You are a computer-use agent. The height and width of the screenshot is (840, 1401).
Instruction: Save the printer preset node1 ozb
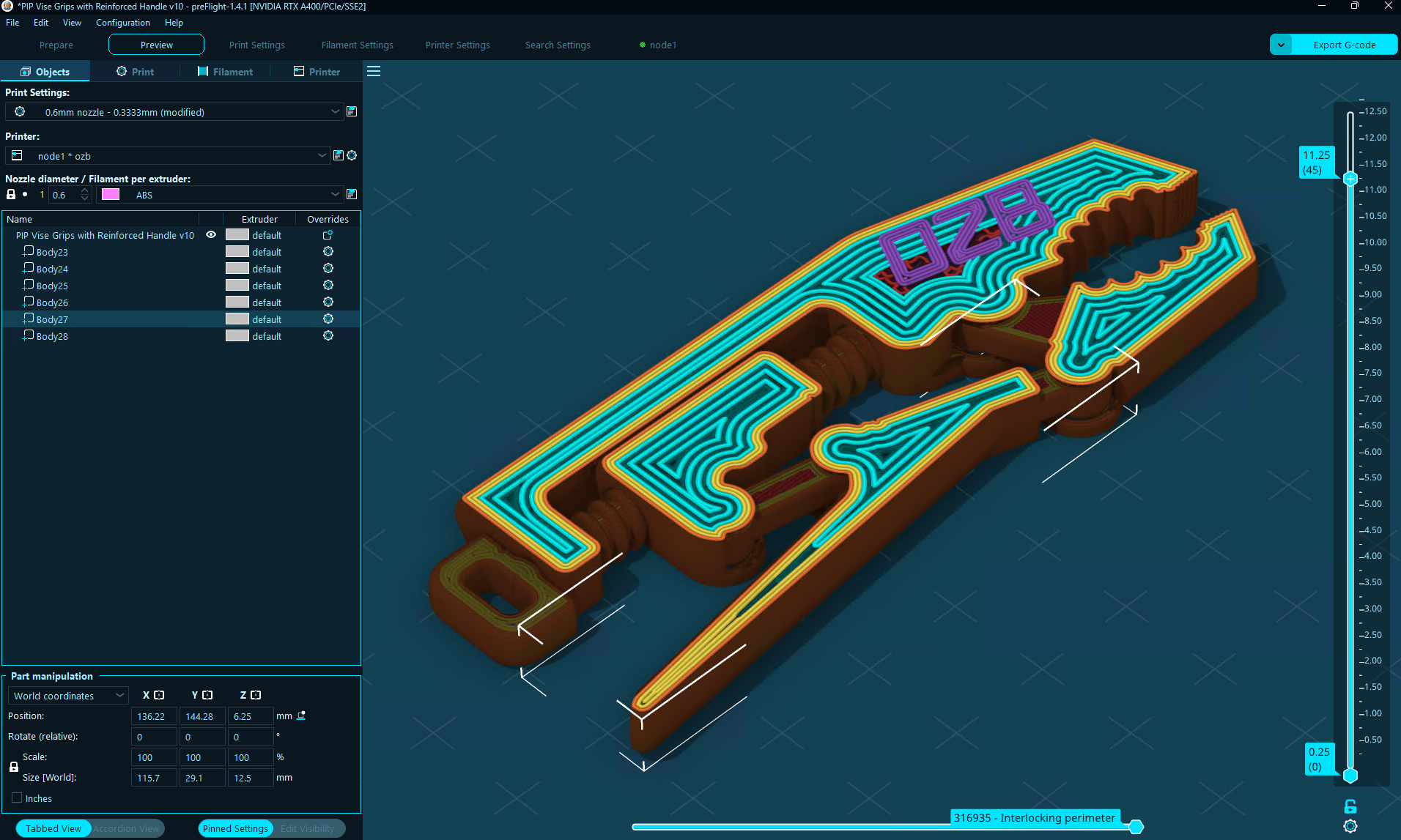pyautogui.click(x=339, y=155)
